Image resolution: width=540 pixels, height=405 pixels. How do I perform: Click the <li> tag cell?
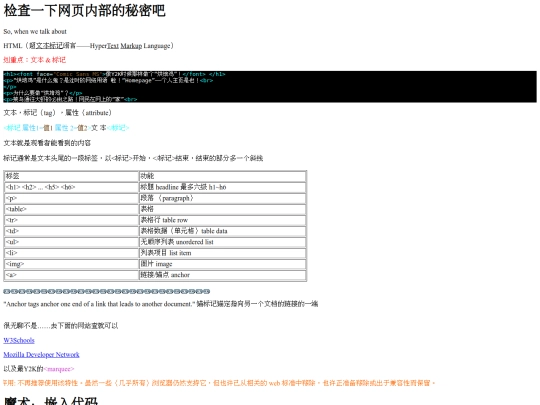point(71,253)
